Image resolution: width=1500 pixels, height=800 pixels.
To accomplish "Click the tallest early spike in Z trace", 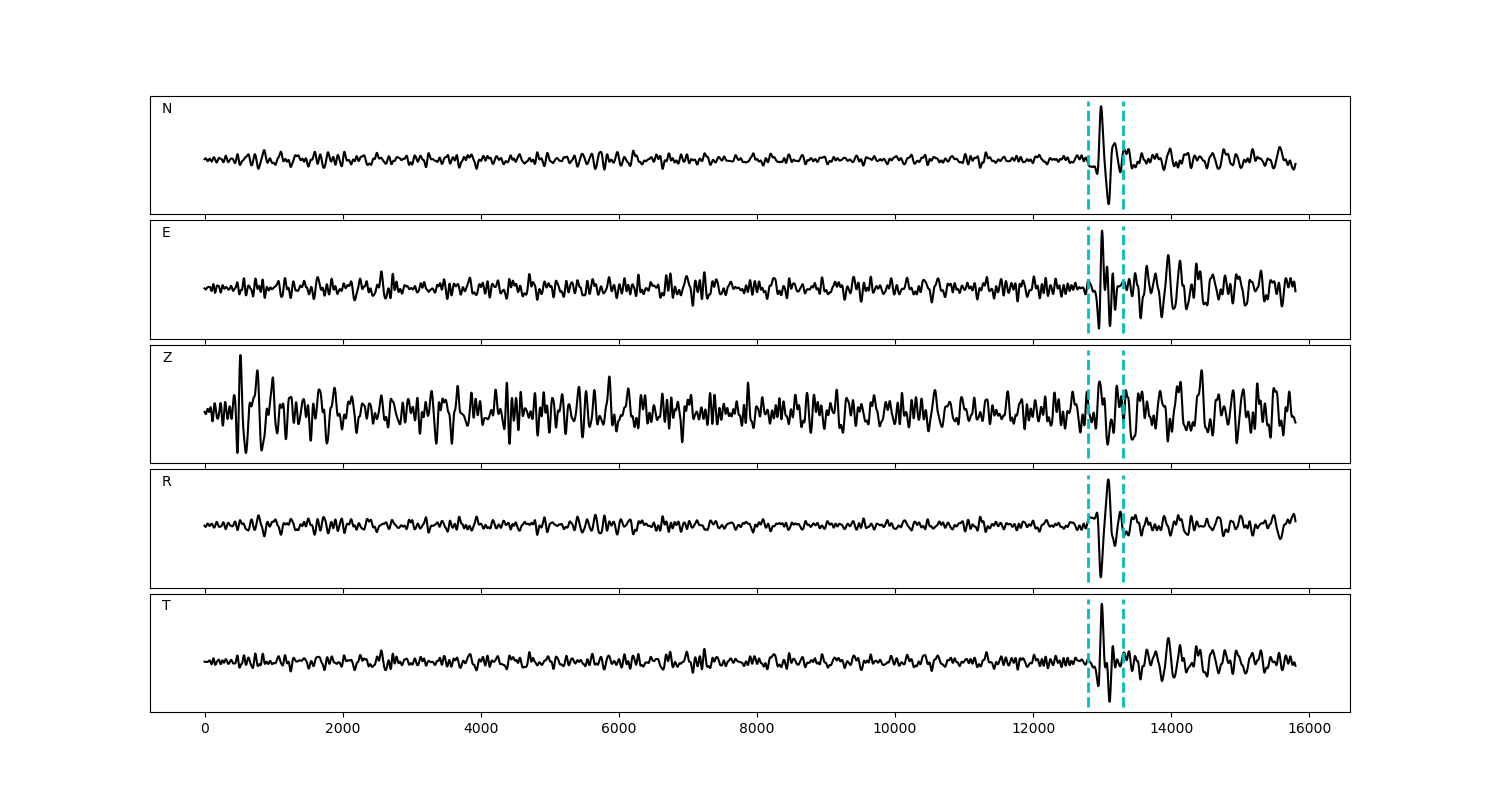I will (x=240, y=357).
